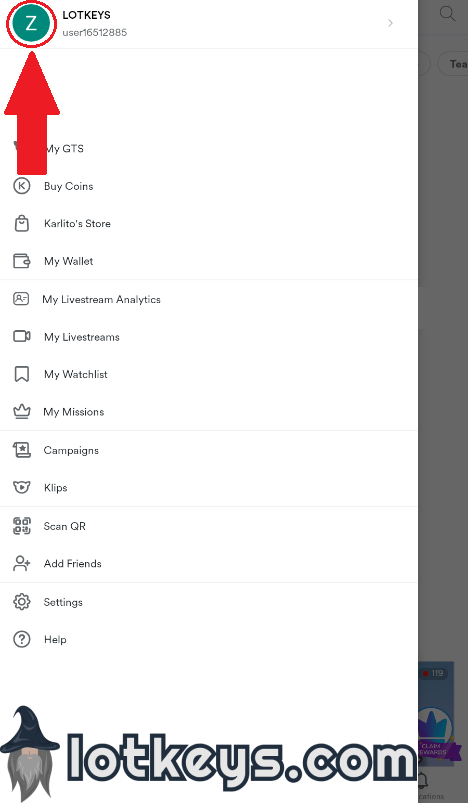Image resolution: width=468 pixels, height=803 pixels.
Task: Open Karlito's Store shopping bag icon
Action: point(22,223)
